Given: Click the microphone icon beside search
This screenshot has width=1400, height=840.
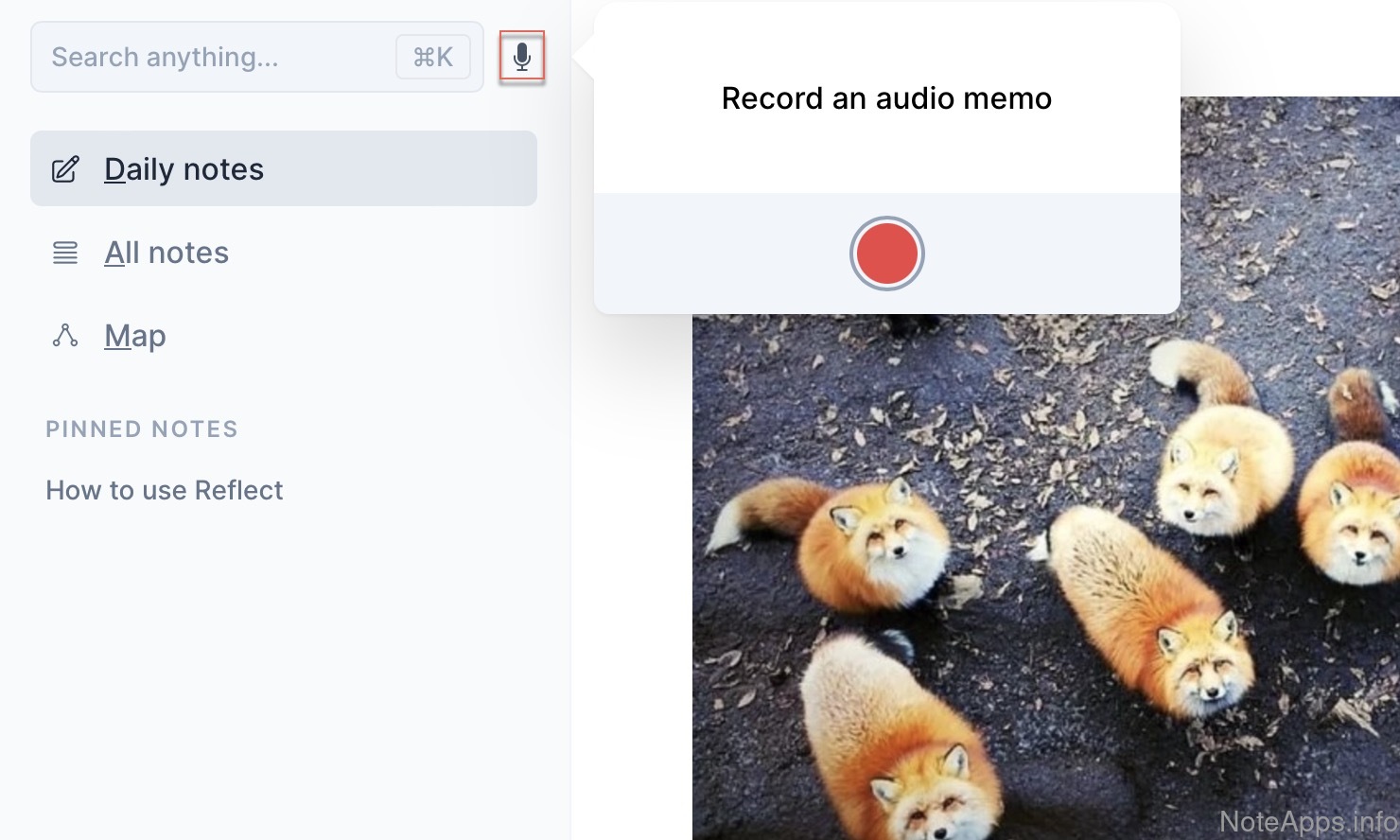Looking at the screenshot, I should click(x=521, y=58).
